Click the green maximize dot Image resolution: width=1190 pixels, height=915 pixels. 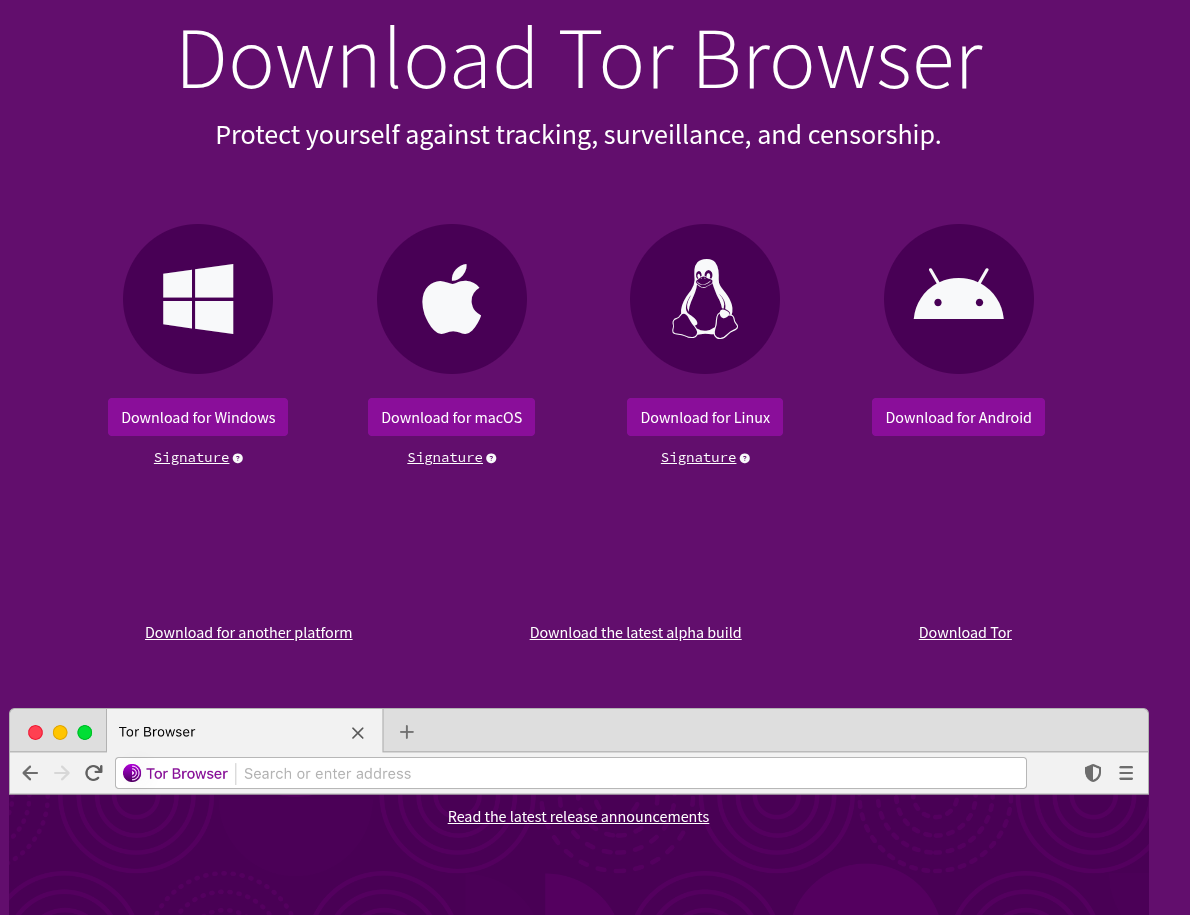click(85, 732)
